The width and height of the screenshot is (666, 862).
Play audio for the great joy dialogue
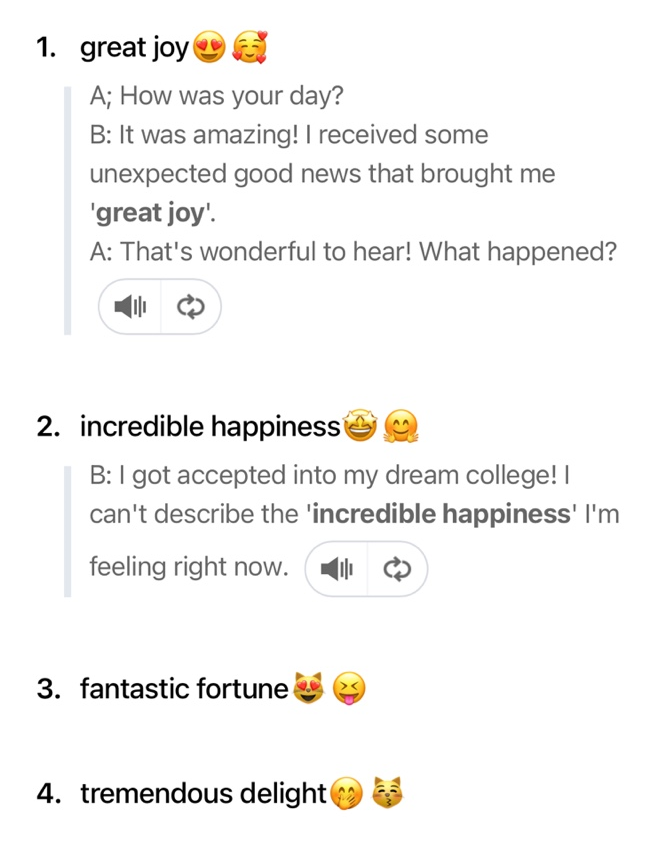(130, 307)
